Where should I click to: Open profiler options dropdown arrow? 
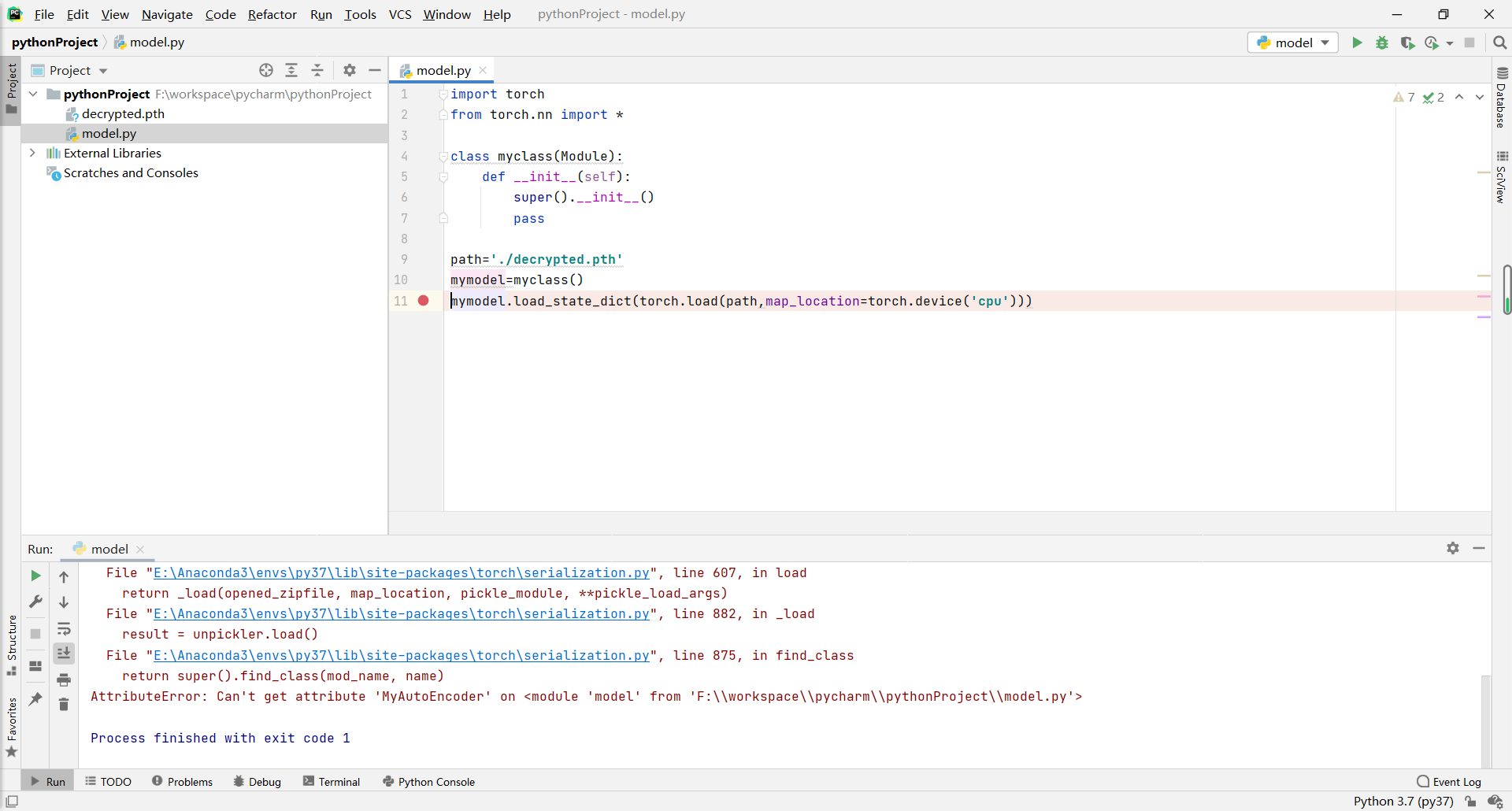(x=1450, y=43)
